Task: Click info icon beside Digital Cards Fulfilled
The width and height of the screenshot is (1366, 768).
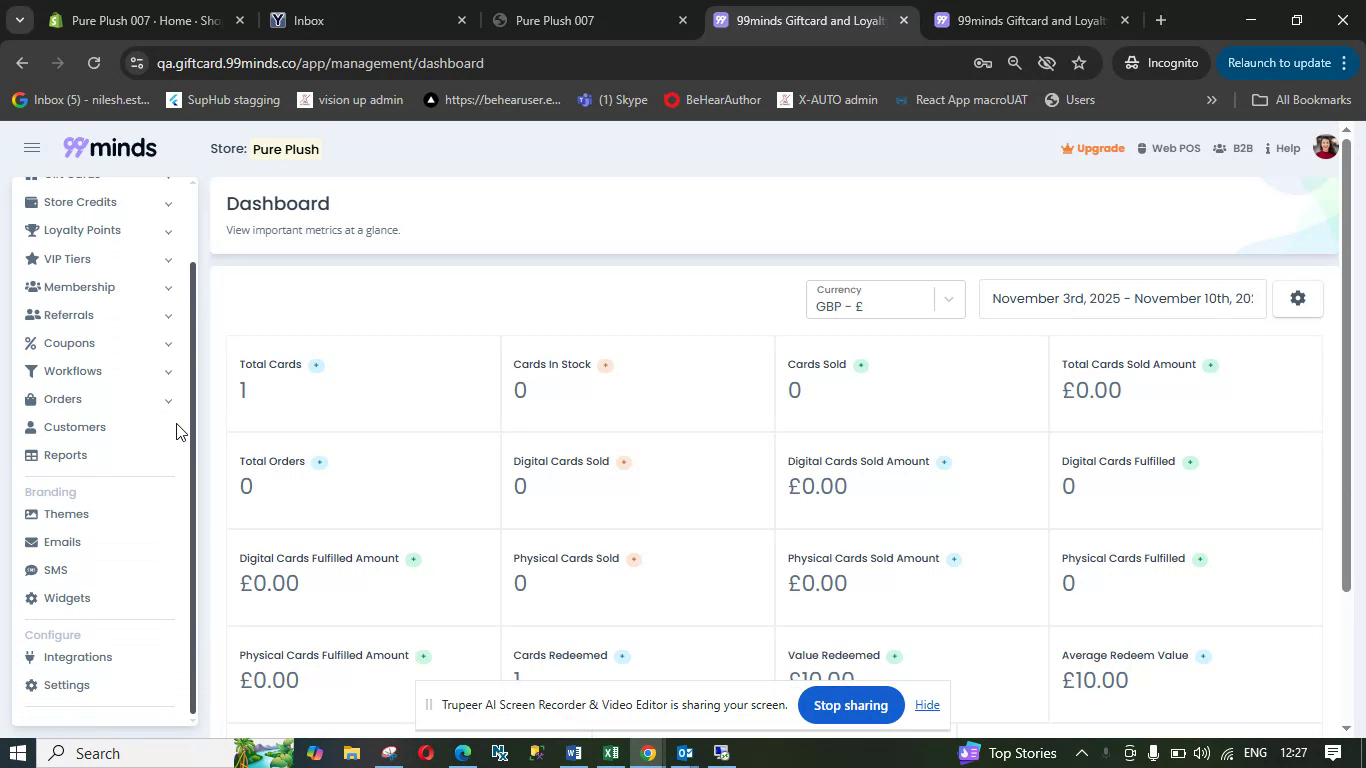Action: pos(1190,462)
